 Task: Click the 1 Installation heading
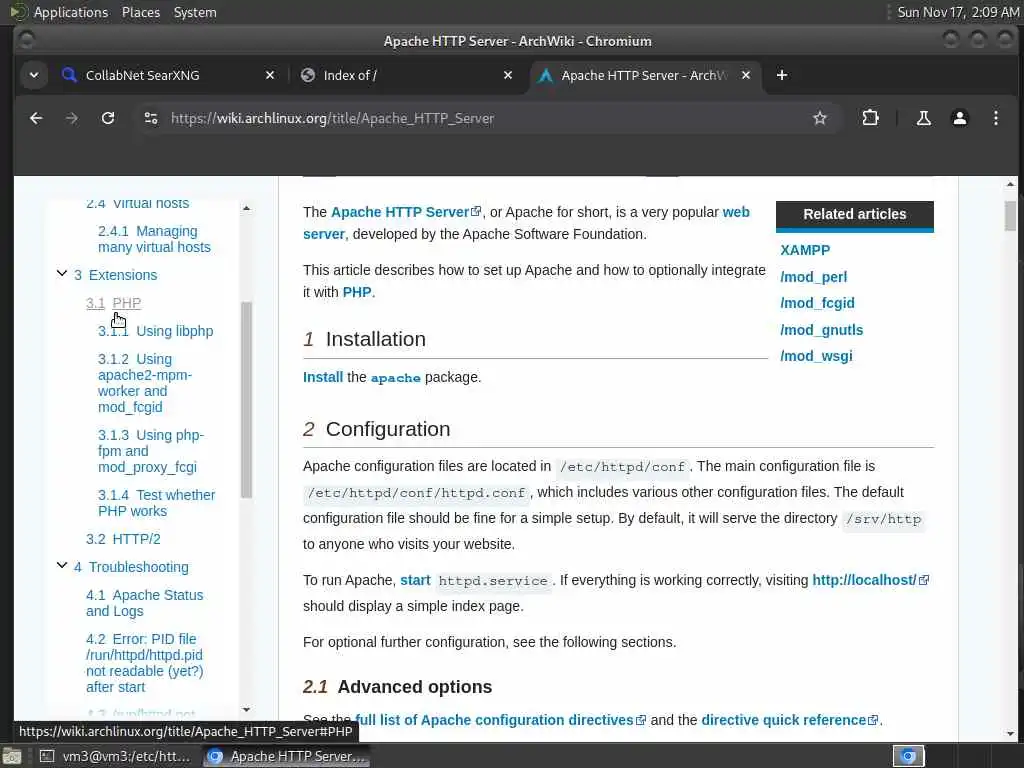[364, 339]
